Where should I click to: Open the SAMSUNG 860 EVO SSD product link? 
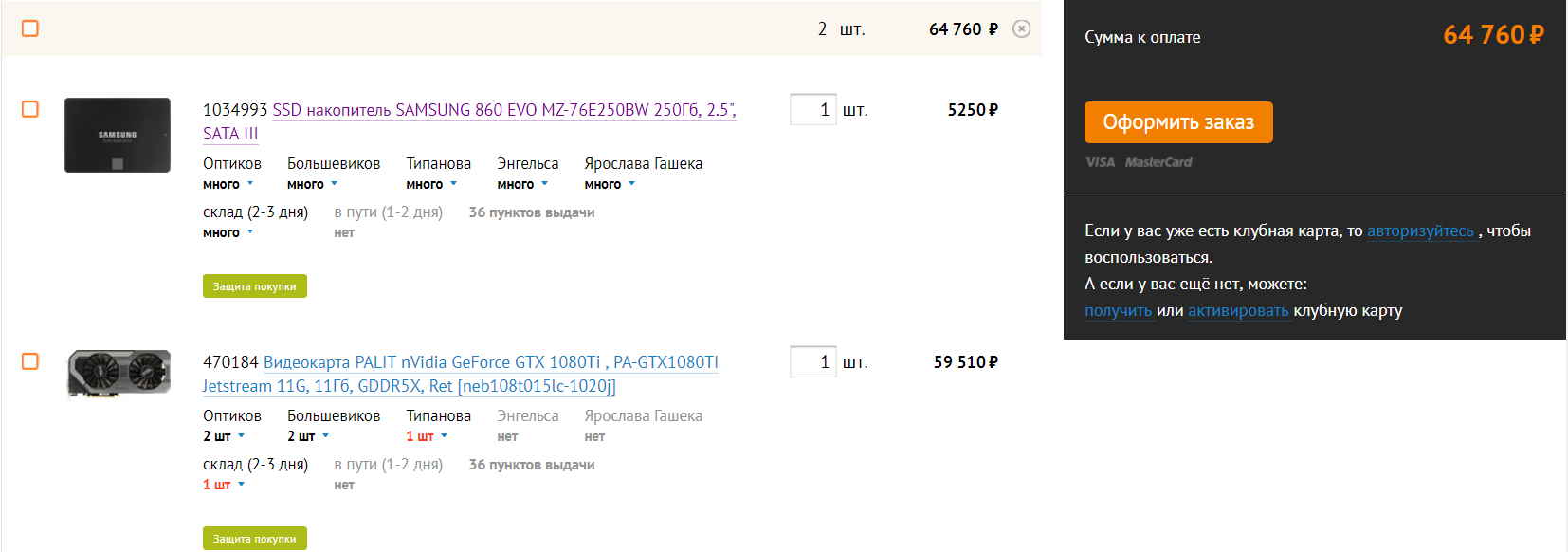(503, 110)
